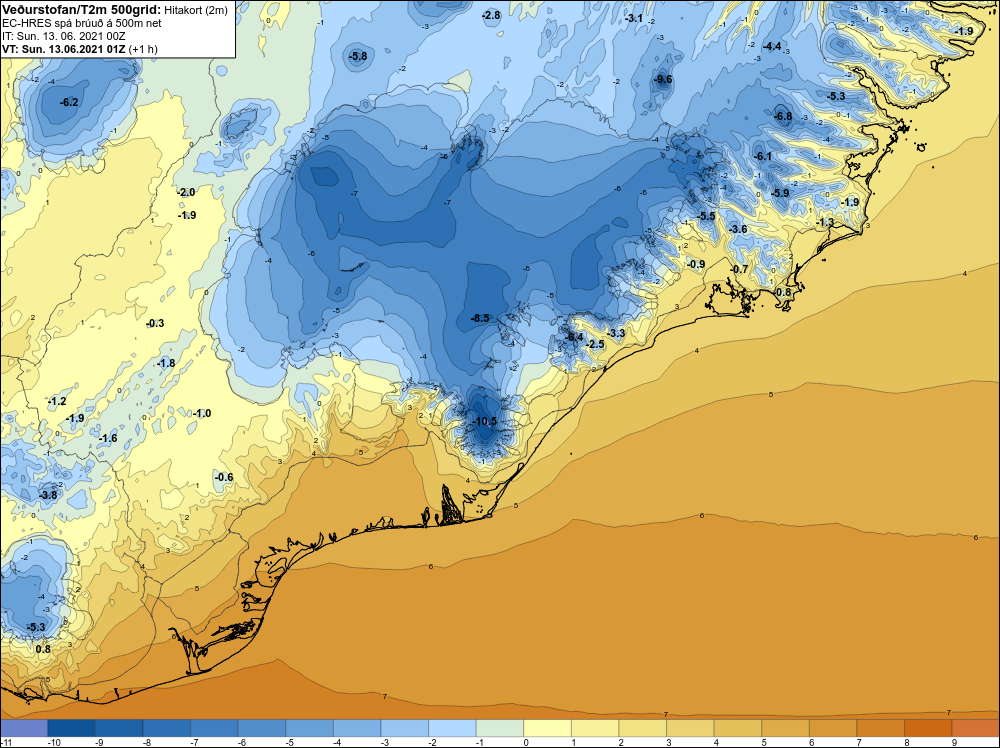
Task: Click the -10.5 minimum temperature label
Action: (x=484, y=421)
